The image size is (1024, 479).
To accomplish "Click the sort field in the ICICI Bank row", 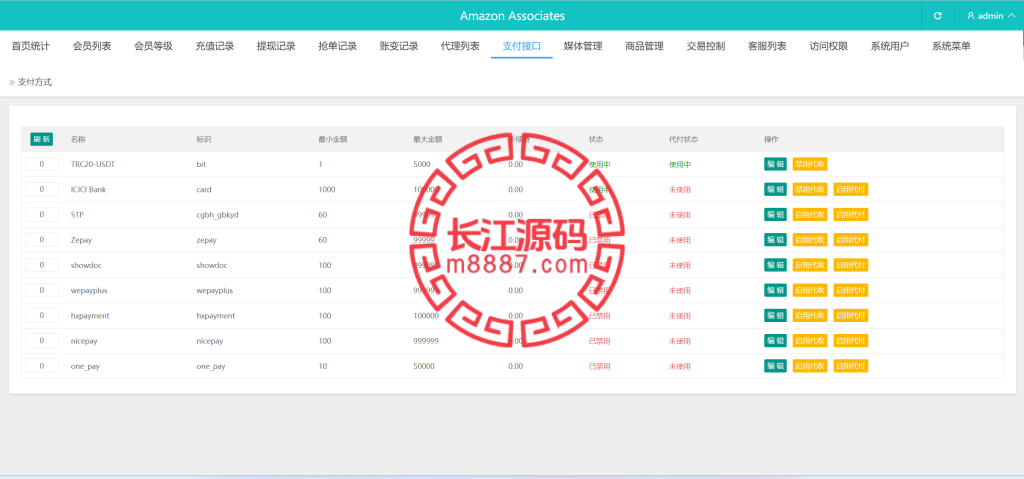I will pos(42,190).
